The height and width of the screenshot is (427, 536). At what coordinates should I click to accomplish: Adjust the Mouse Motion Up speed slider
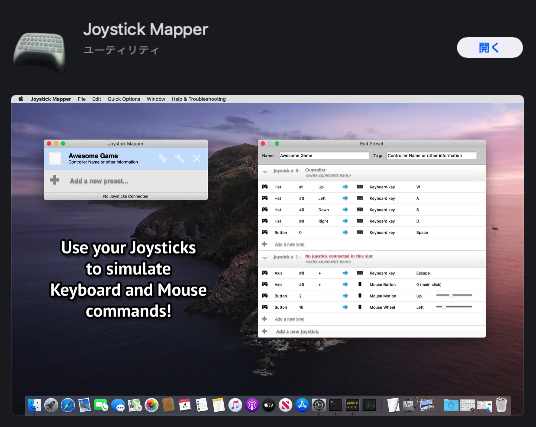pyautogui.click(x=454, y=295)
